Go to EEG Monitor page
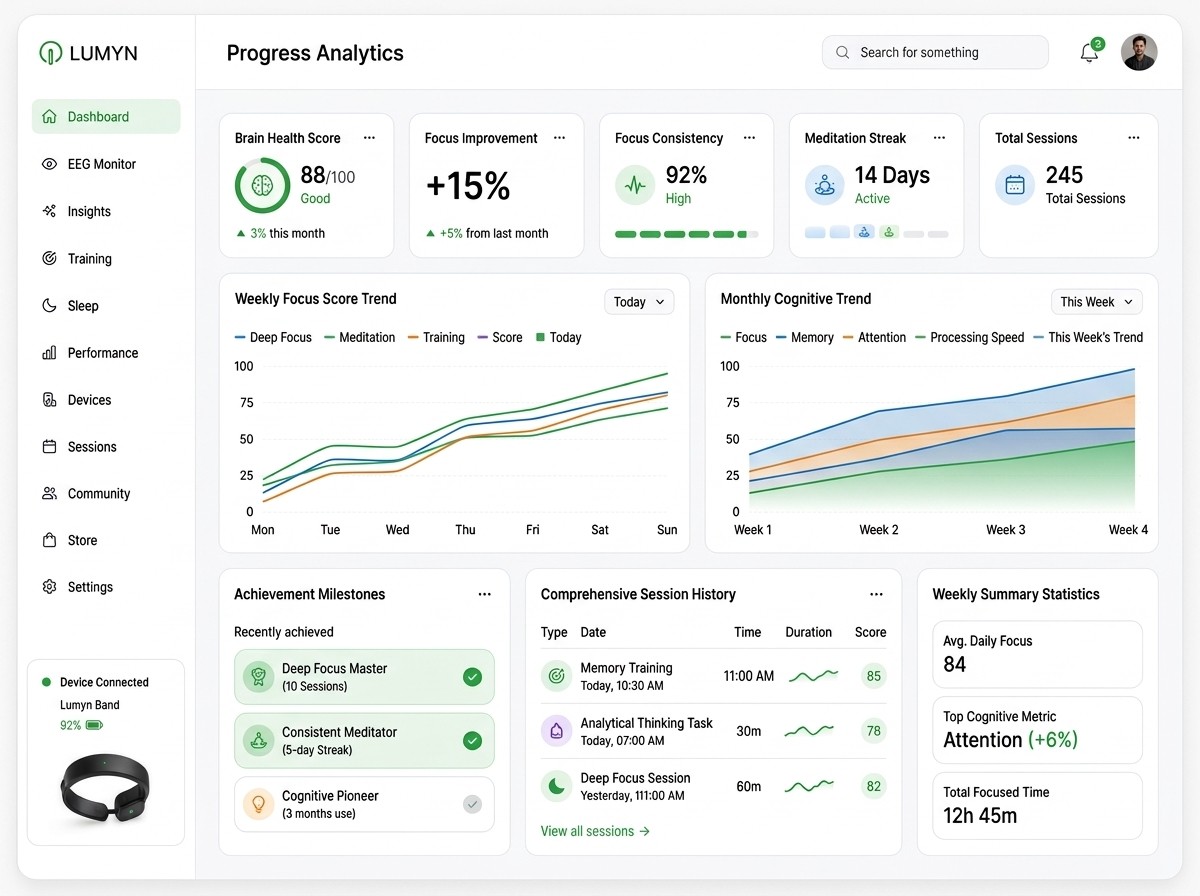1200x896 pixels. point(106,164)
